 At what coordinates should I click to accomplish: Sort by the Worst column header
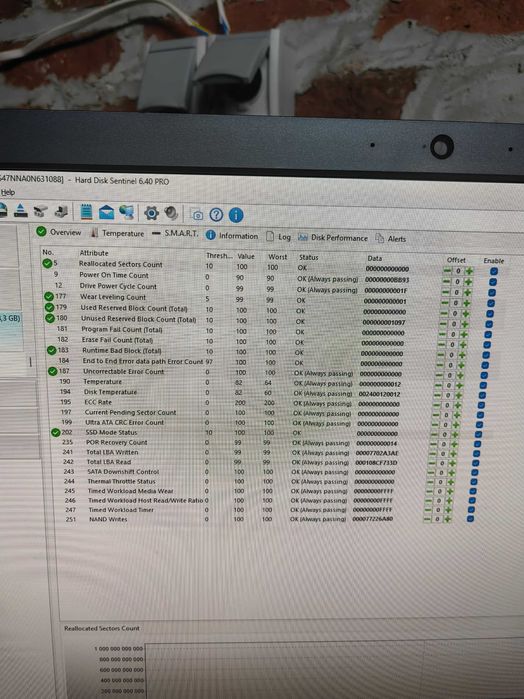coord(277,257)
